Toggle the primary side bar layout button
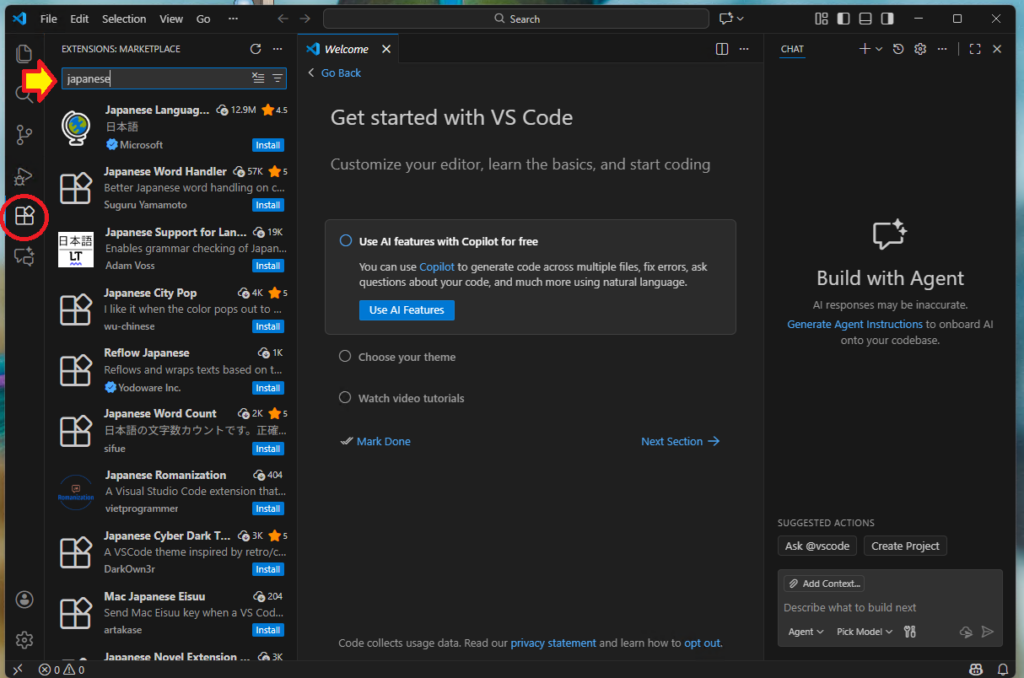 [x=843, y=19]
